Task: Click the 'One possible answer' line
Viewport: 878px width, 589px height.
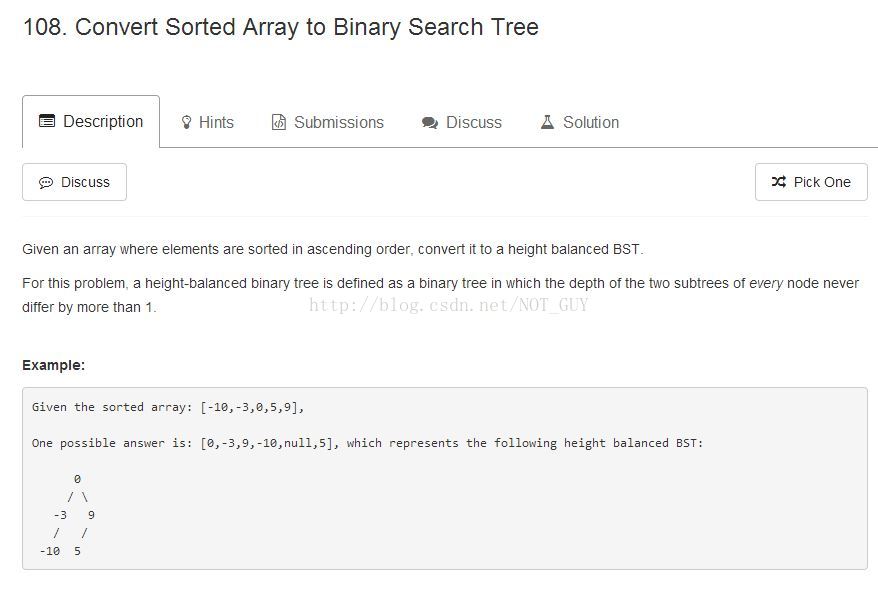Action: (x=367, y=443)
